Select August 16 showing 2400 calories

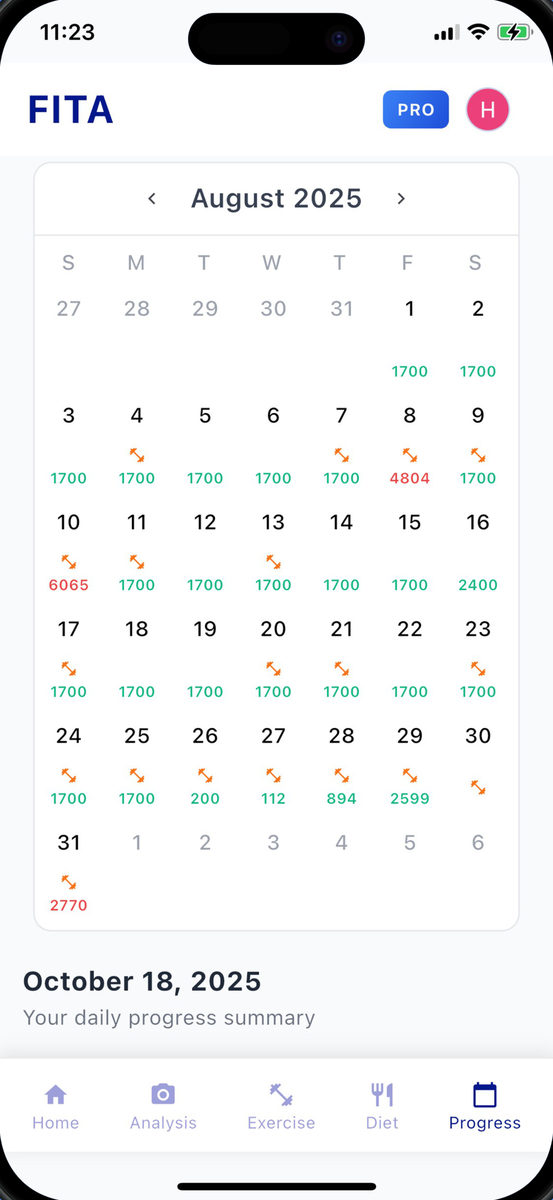[x=478, y=551]
